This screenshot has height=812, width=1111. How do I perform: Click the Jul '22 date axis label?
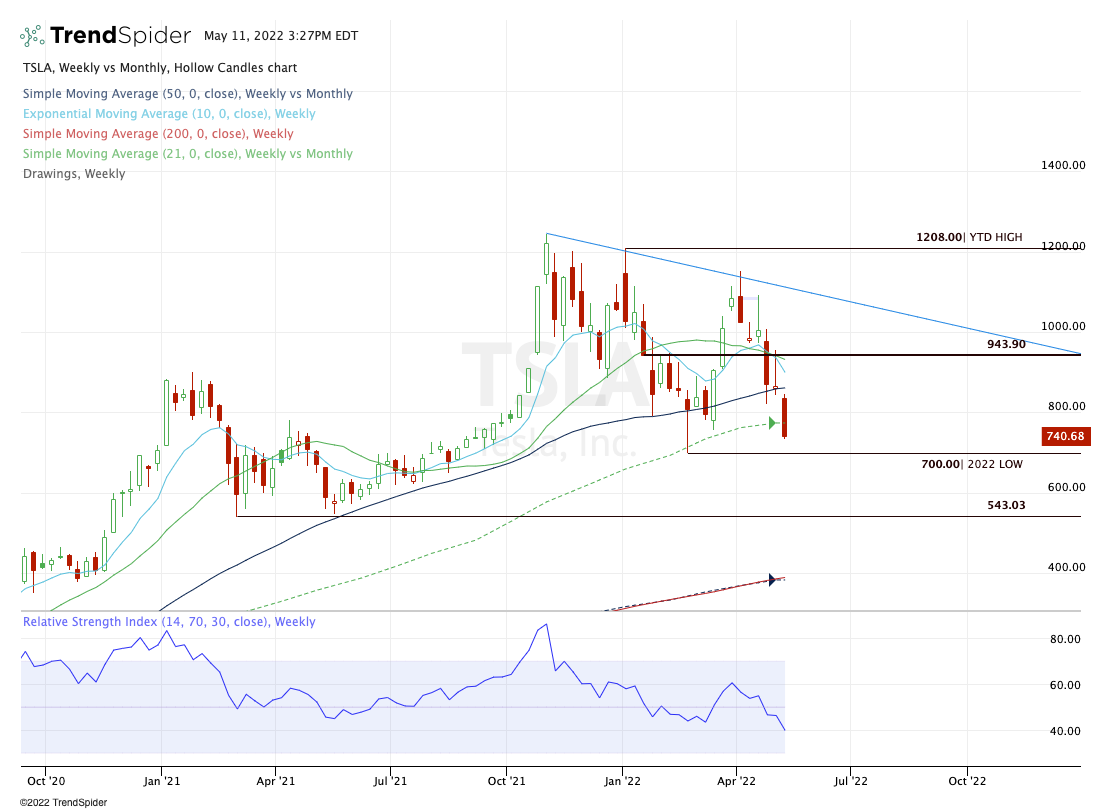click(x=850, y=781)
